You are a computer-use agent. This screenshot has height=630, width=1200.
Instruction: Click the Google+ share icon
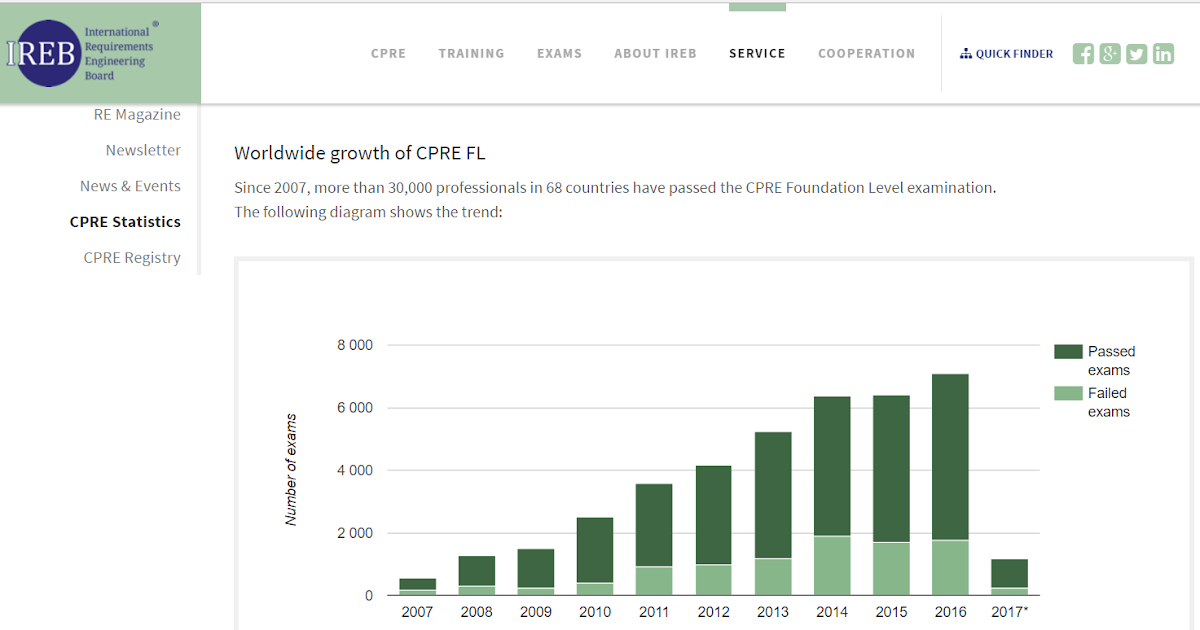pos(1110,53)
